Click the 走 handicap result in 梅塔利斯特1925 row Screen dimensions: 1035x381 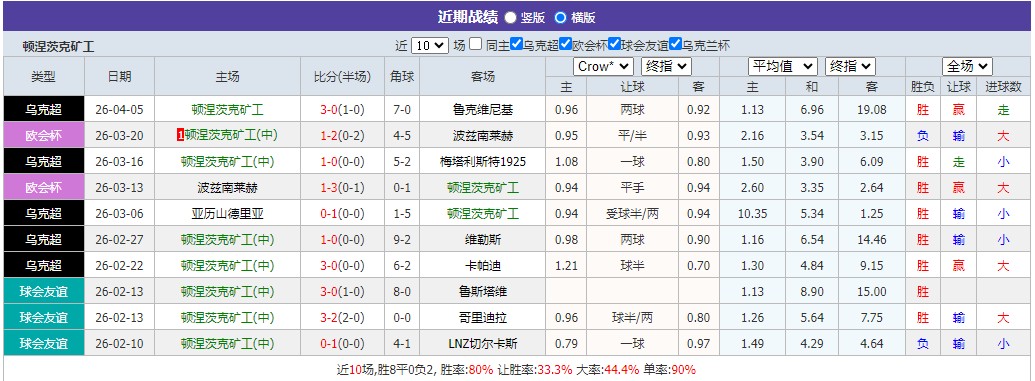(x=958, y=162)
